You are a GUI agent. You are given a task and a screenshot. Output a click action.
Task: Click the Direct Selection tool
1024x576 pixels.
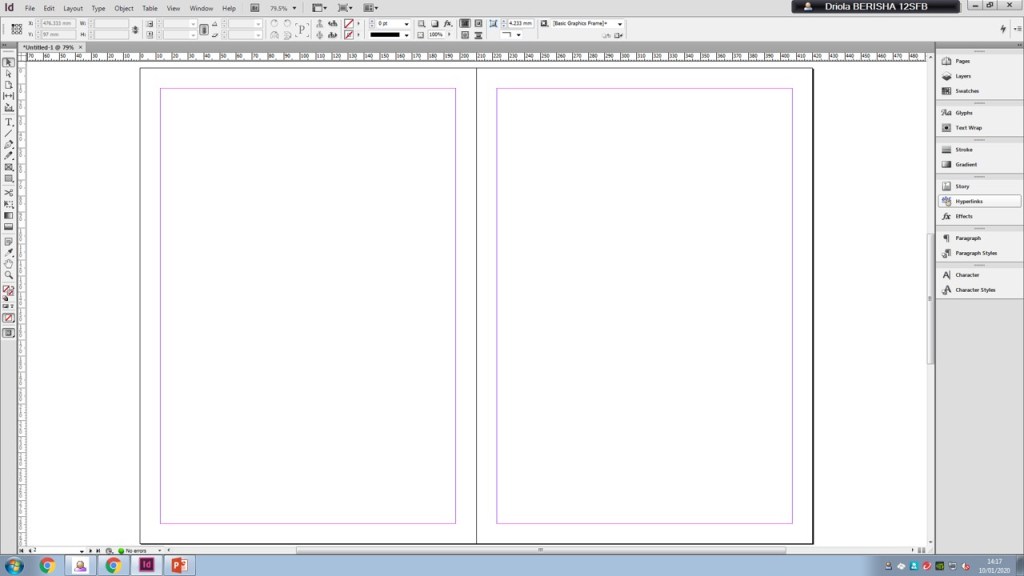click(x=9, y=74)
